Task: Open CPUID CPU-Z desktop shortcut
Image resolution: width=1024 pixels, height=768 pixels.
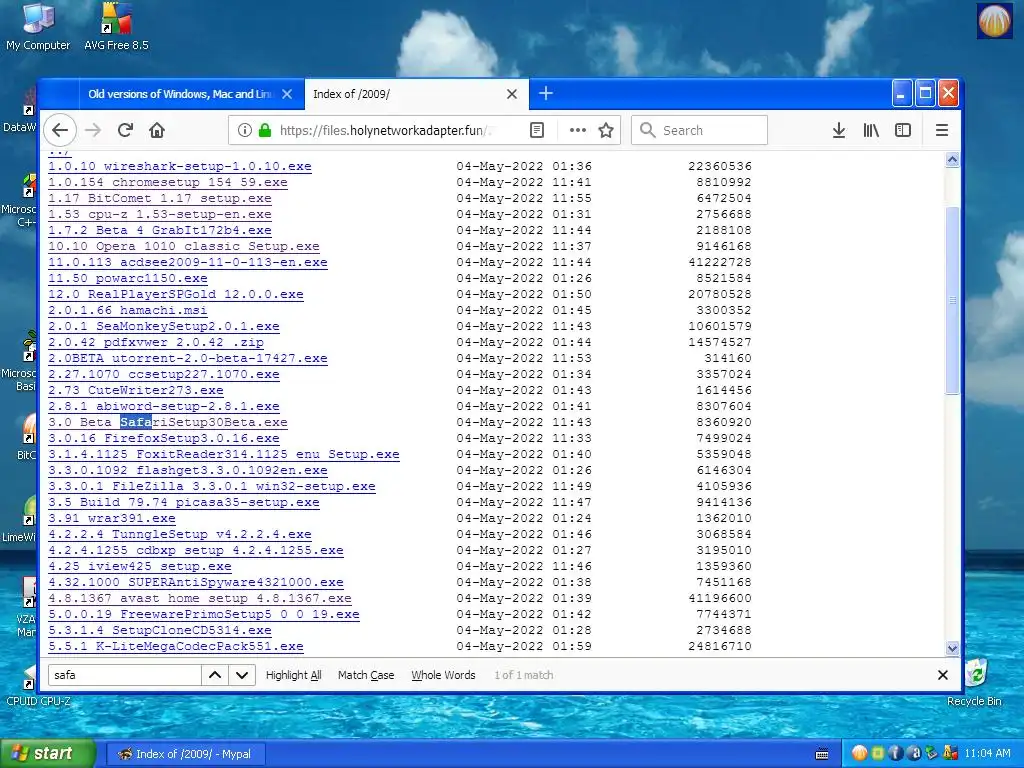Action: point(38,687)
